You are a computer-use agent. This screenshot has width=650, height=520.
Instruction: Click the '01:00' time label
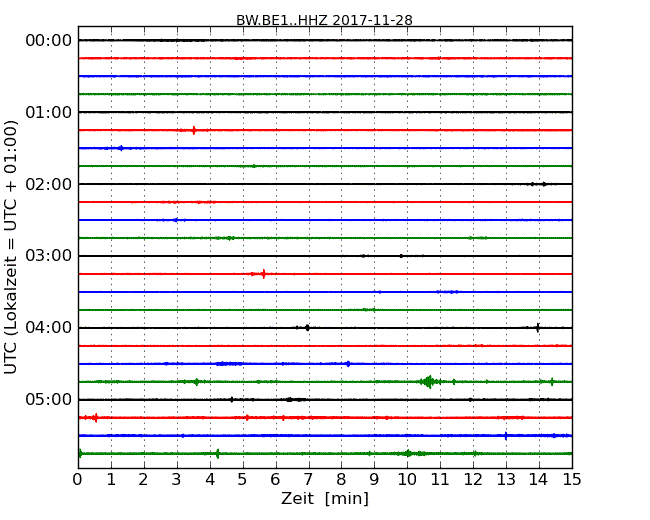[49, 112]
